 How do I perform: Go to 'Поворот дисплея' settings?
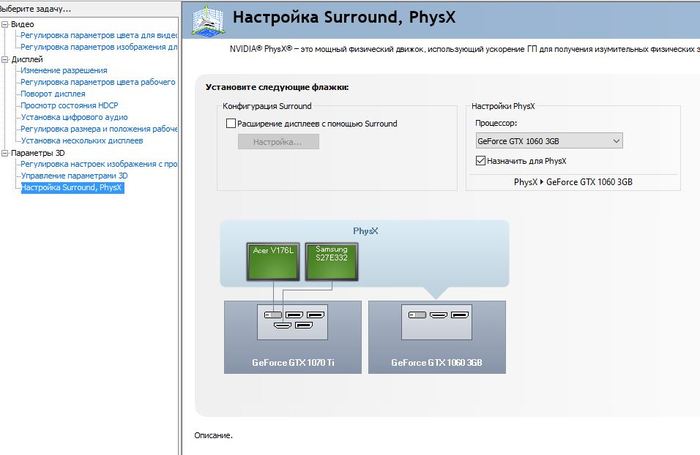pos(53,94)
